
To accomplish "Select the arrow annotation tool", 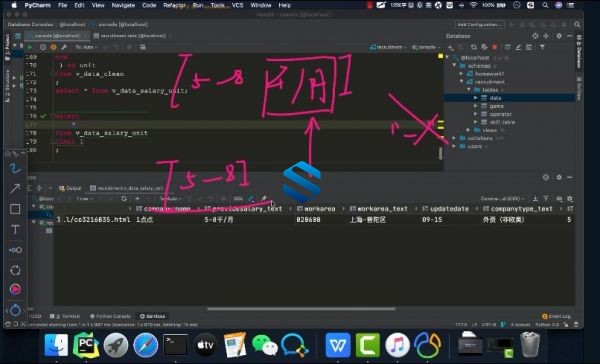I will coord(15,188).
